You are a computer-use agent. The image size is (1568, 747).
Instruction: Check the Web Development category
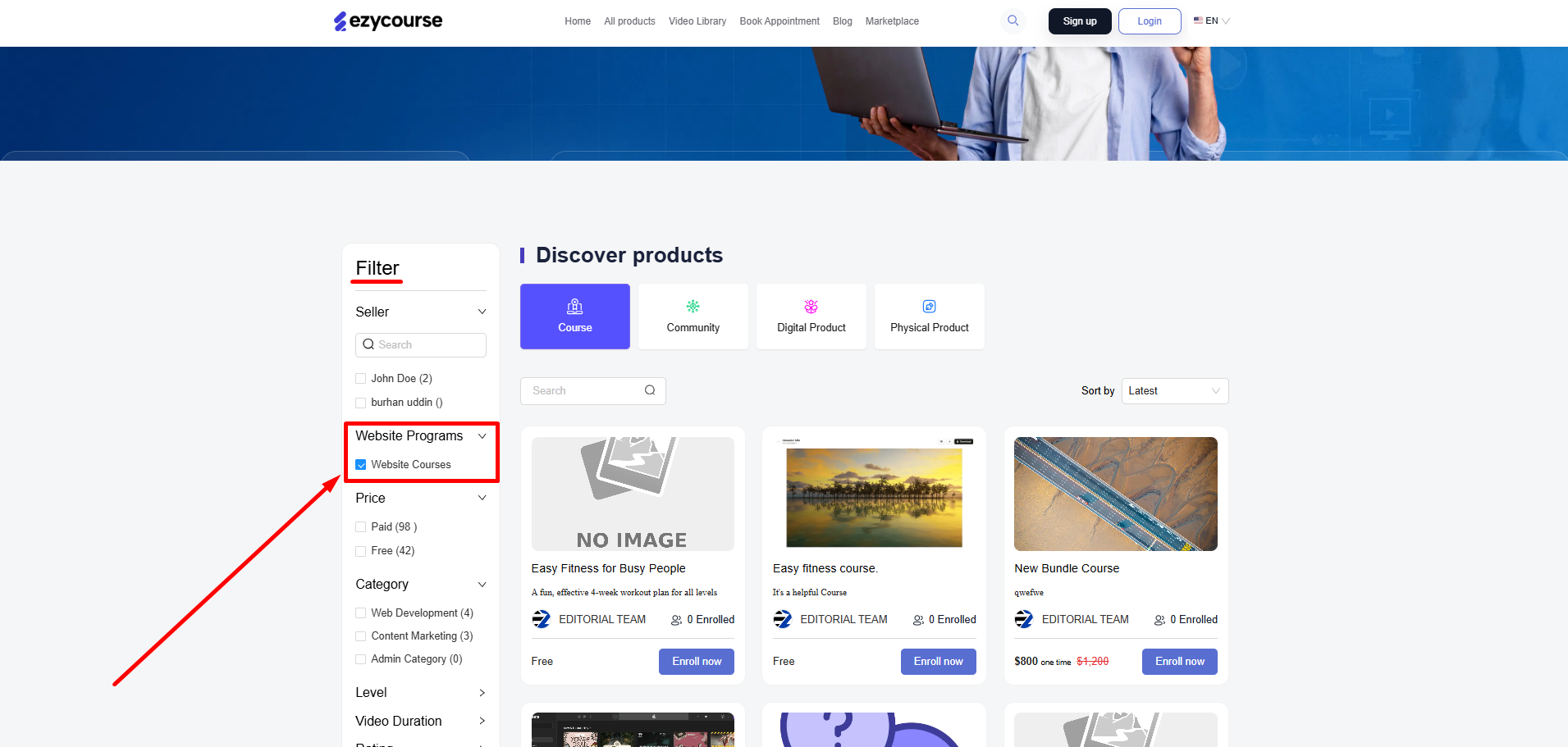click(x=360, y=613)
